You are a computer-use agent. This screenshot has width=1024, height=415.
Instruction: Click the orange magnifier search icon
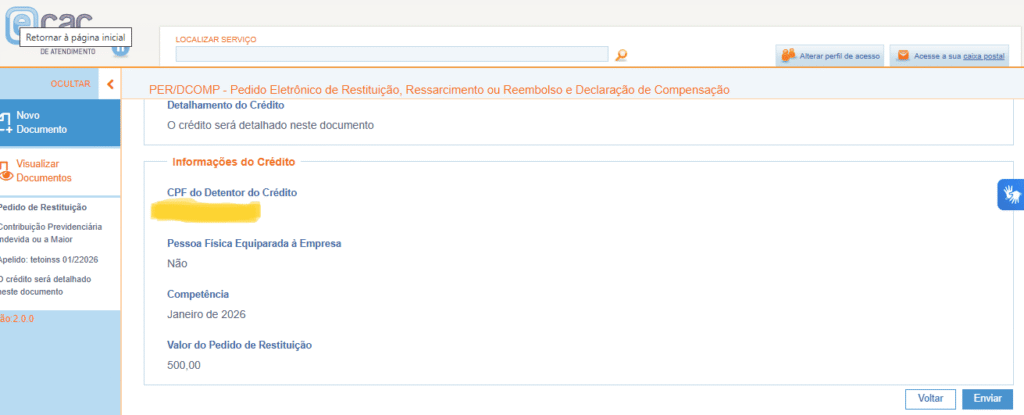[x=621, y=55]
